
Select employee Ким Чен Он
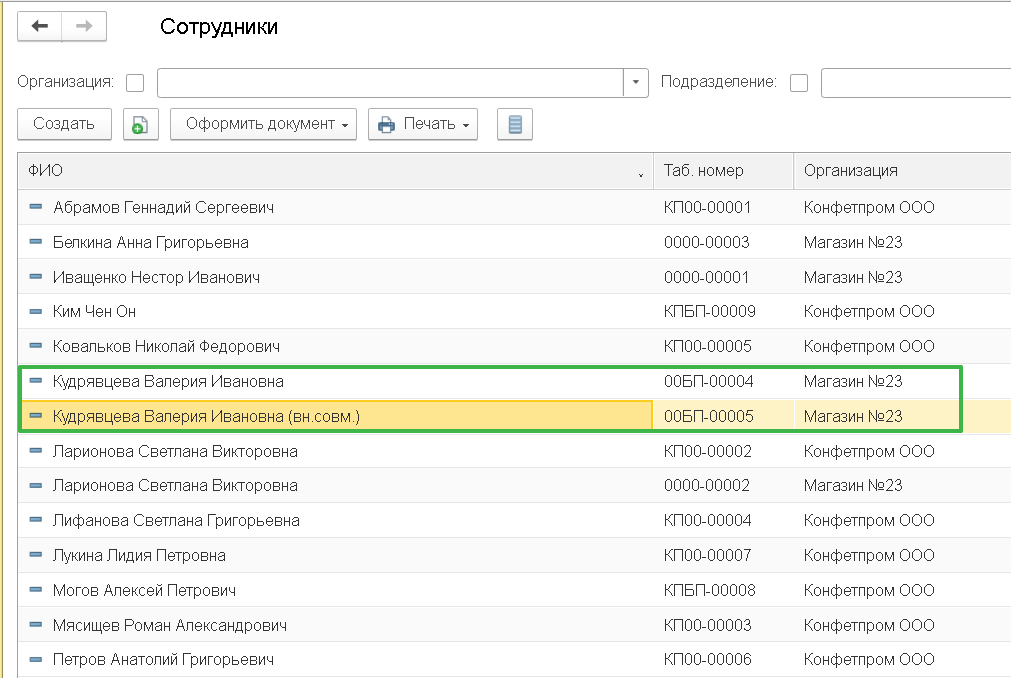(x=94, y=311)
